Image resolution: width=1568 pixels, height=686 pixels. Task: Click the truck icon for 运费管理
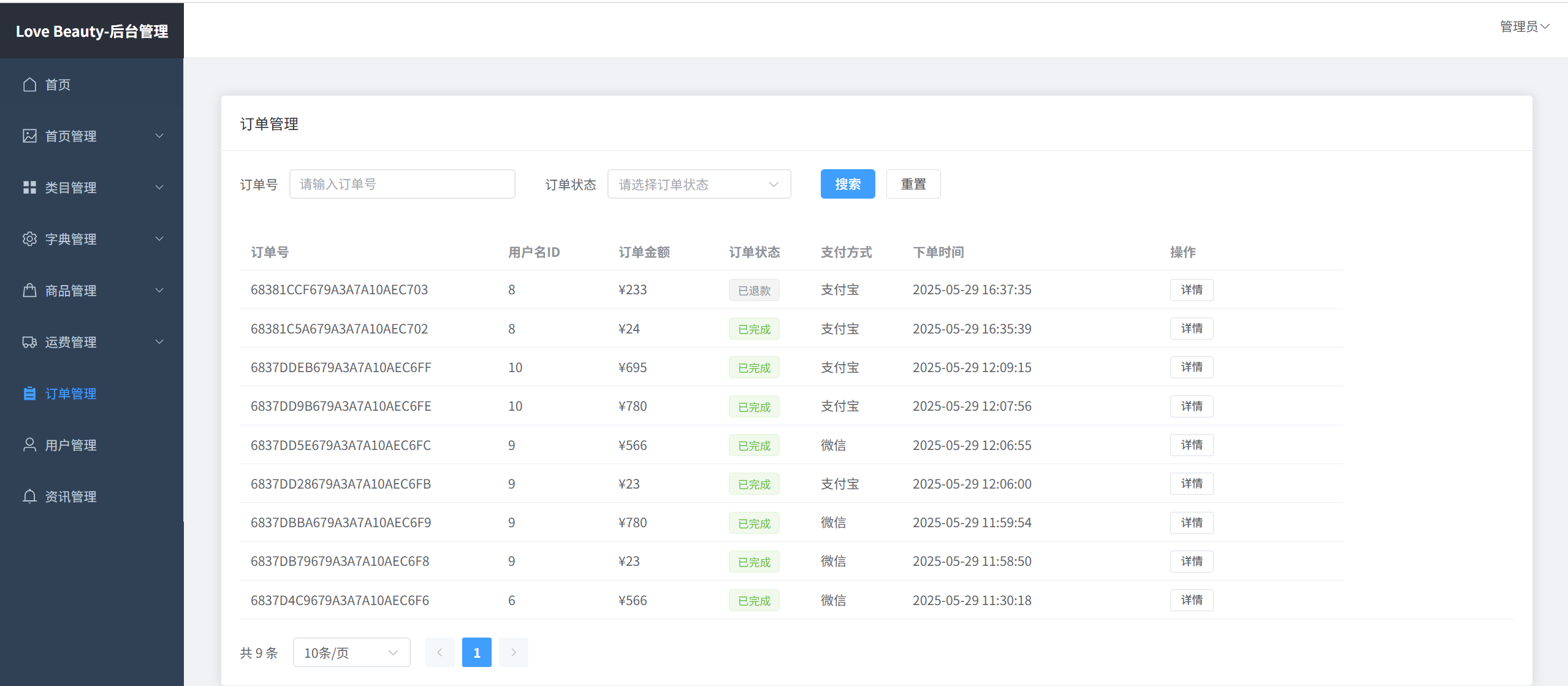point(29,342)
